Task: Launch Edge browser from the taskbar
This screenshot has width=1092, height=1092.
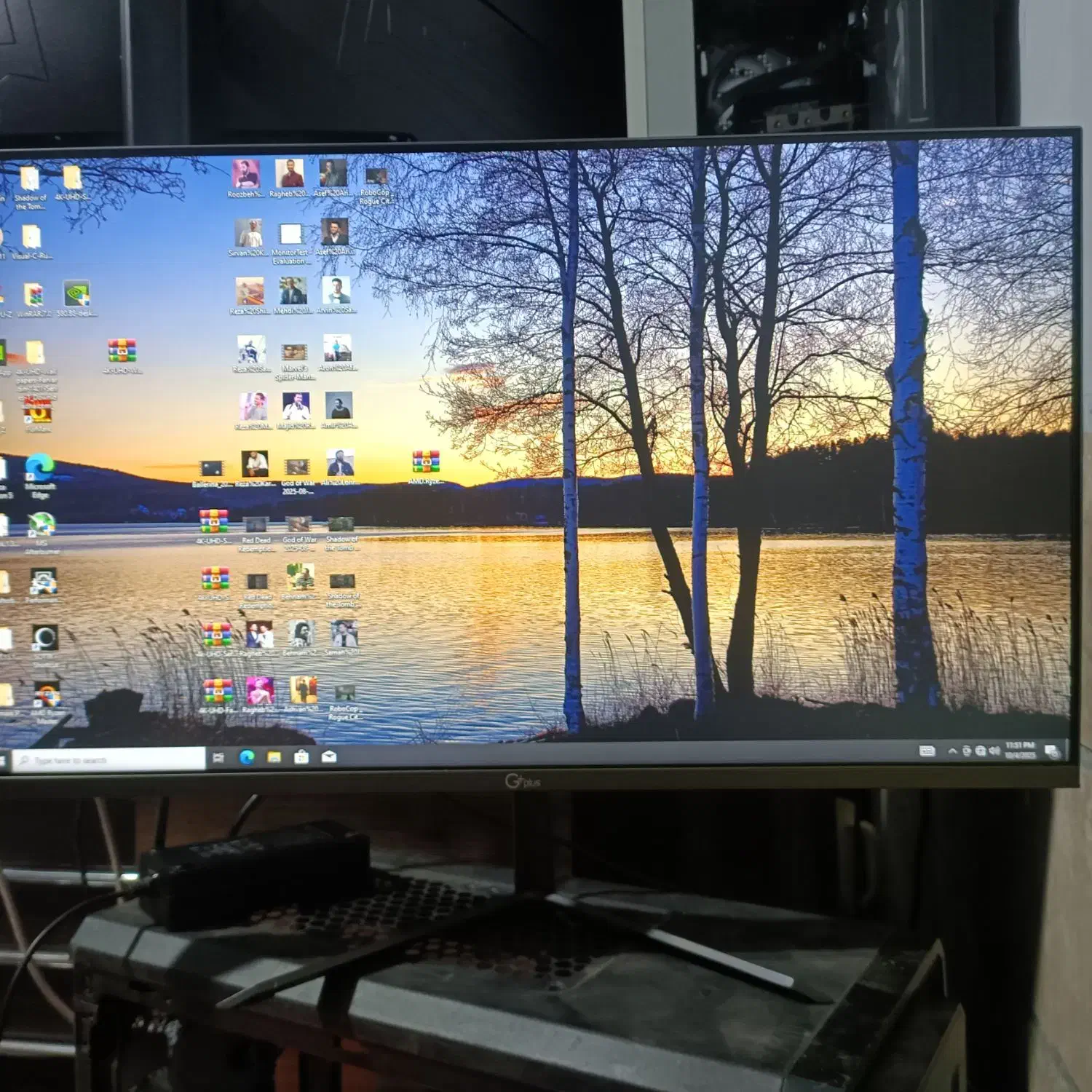Action: (x=248, y=758)
